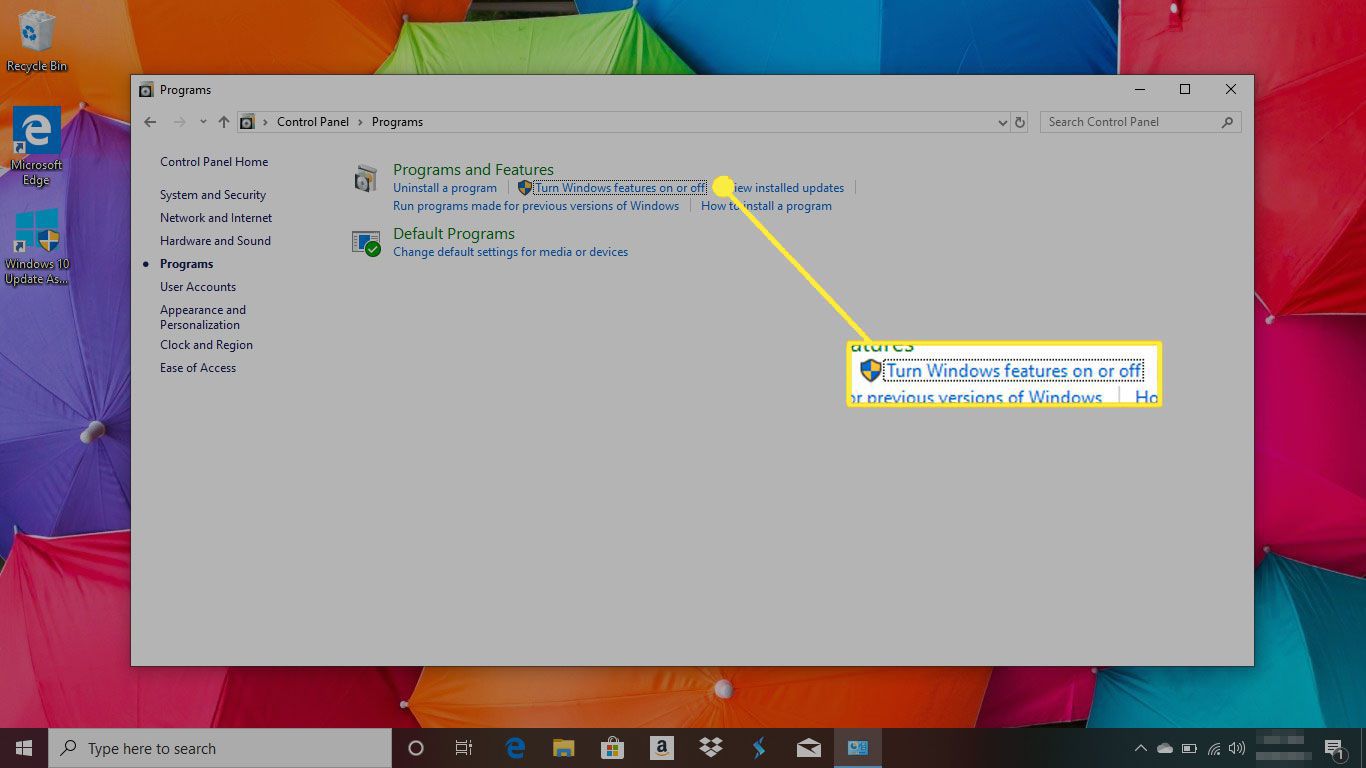
Task: Select Hardware and Sound category
Action: 215,241
